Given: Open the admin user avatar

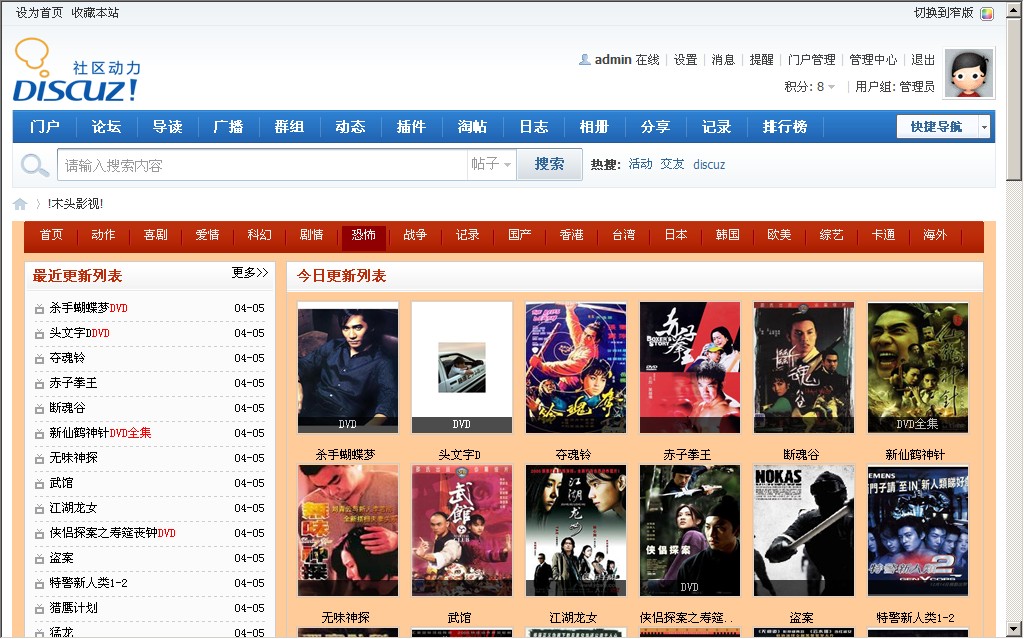Looking at the screenshot, I should [969, 73].
